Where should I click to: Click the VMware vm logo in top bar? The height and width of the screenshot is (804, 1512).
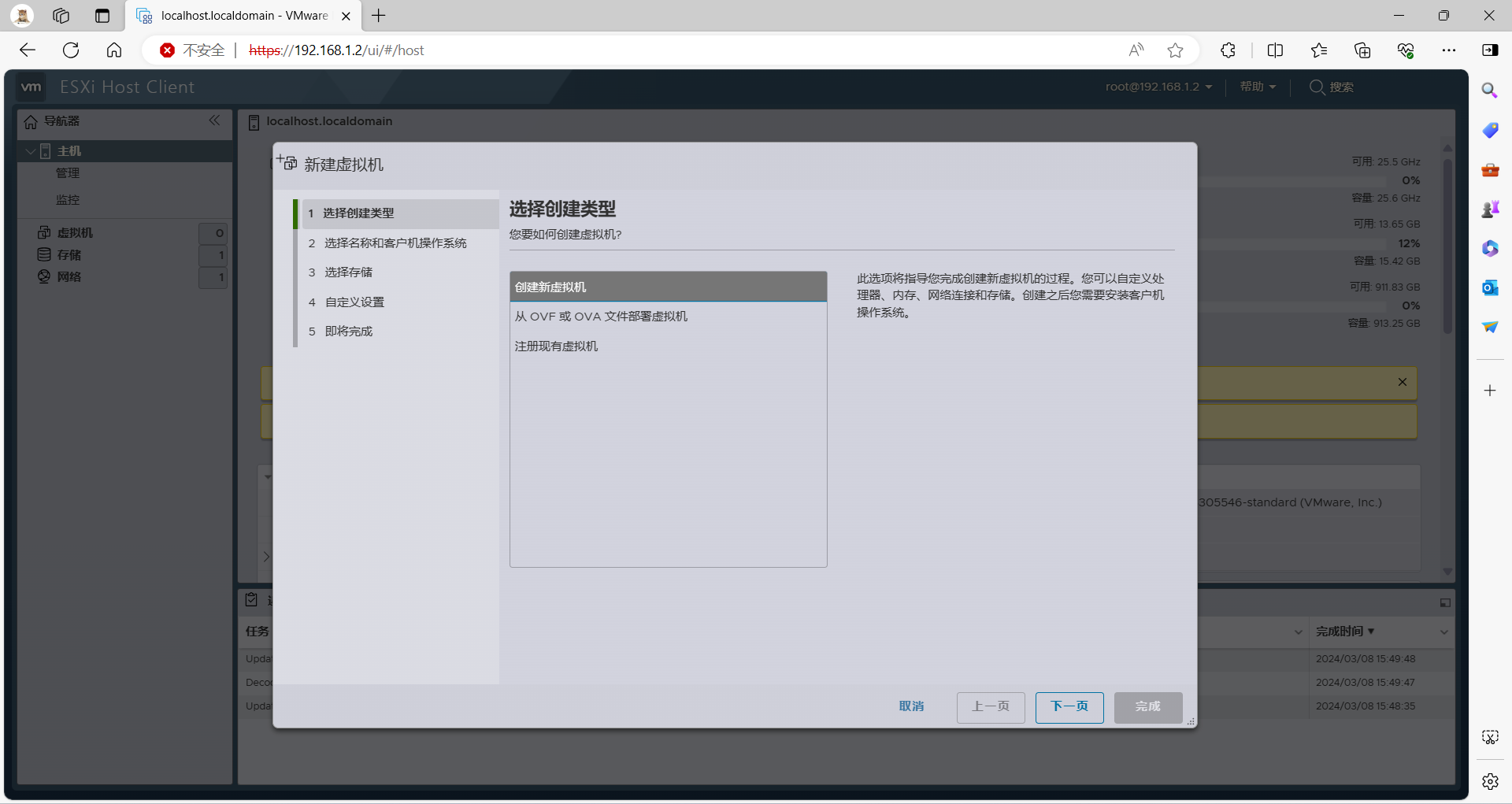(x=31, y=87)
